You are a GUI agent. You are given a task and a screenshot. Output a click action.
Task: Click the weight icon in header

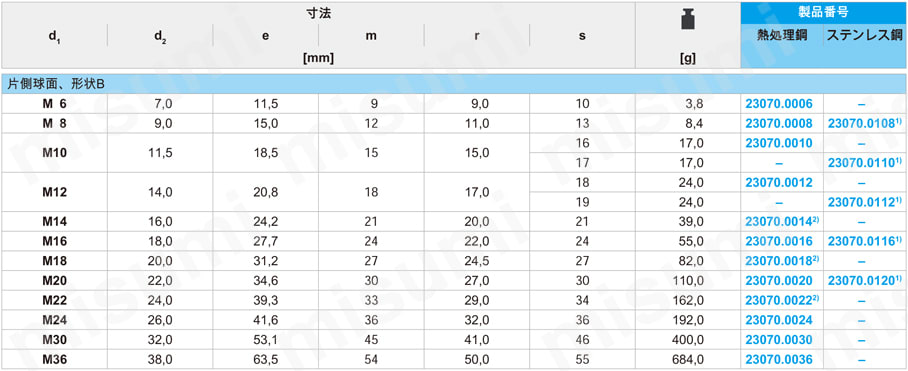coord(687,20)
